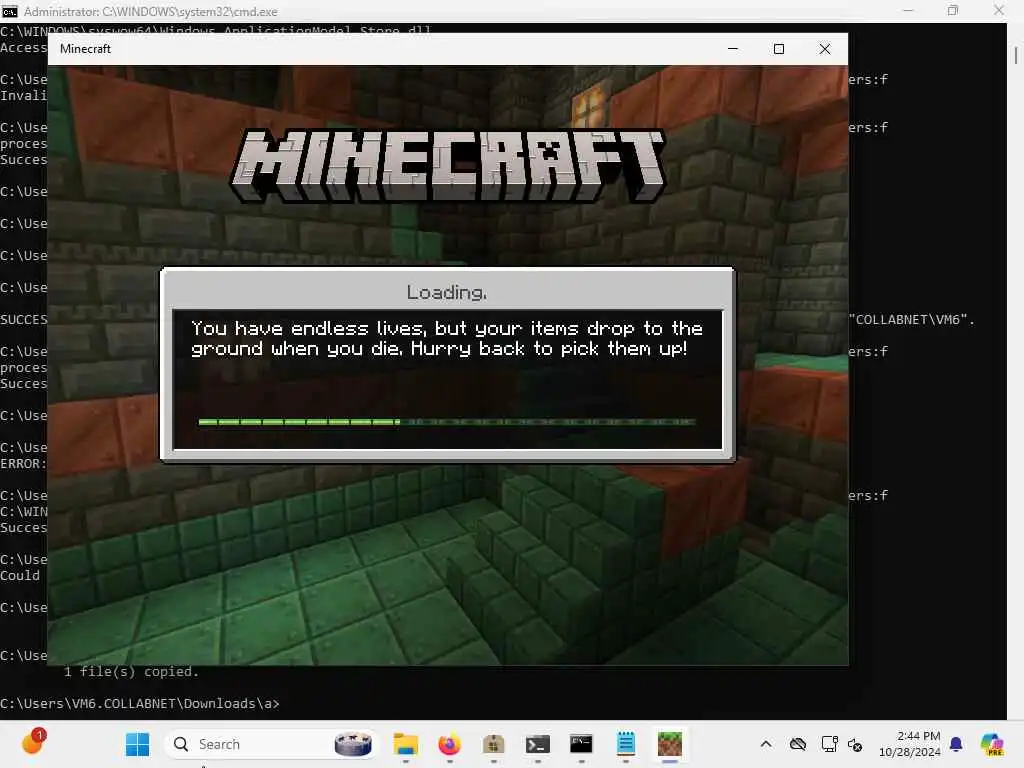Open the widgets icon with notification badge

33,743
